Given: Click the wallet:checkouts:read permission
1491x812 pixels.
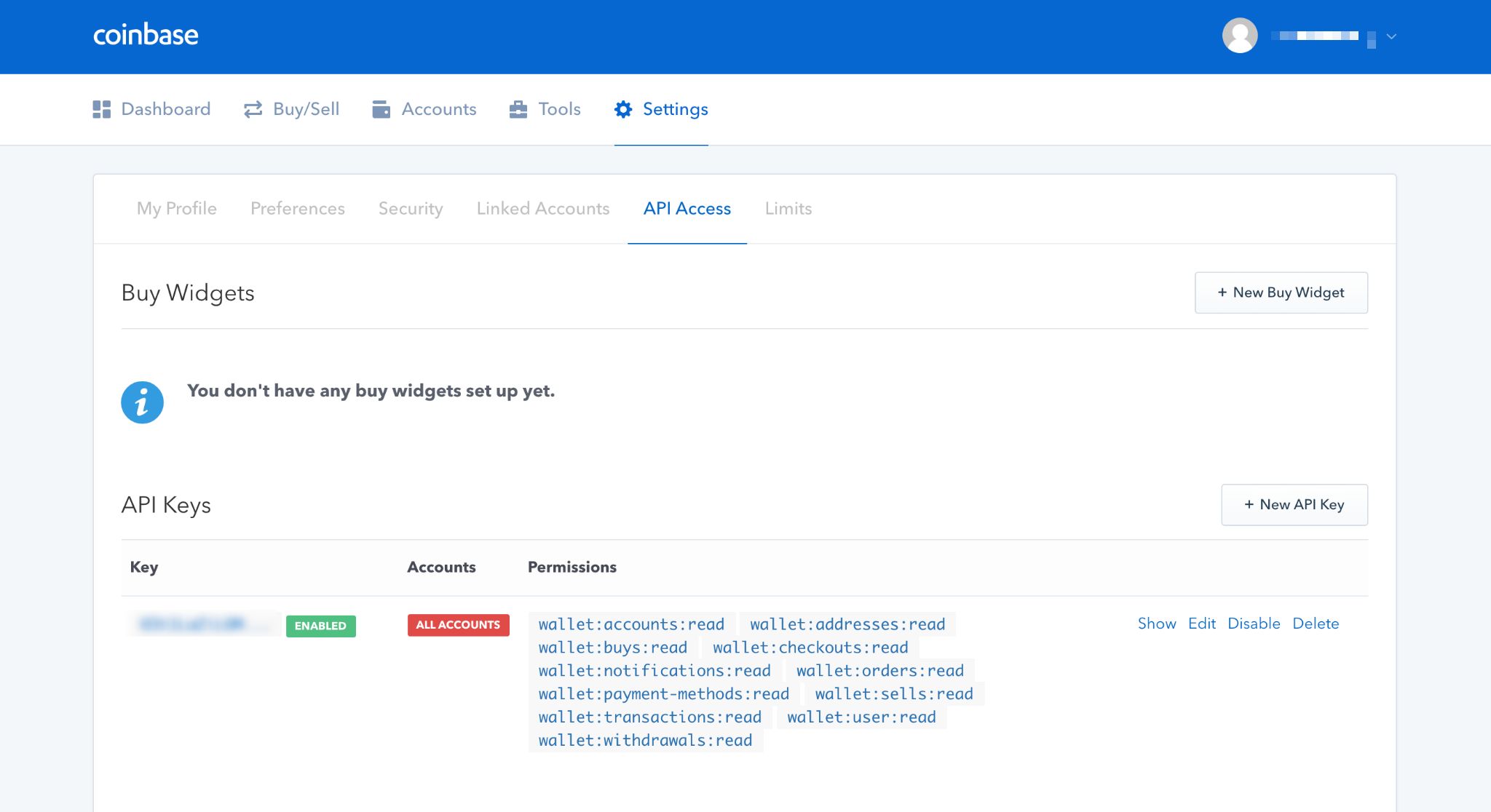Looking at the screenshot, I should [x=810, y=648].
